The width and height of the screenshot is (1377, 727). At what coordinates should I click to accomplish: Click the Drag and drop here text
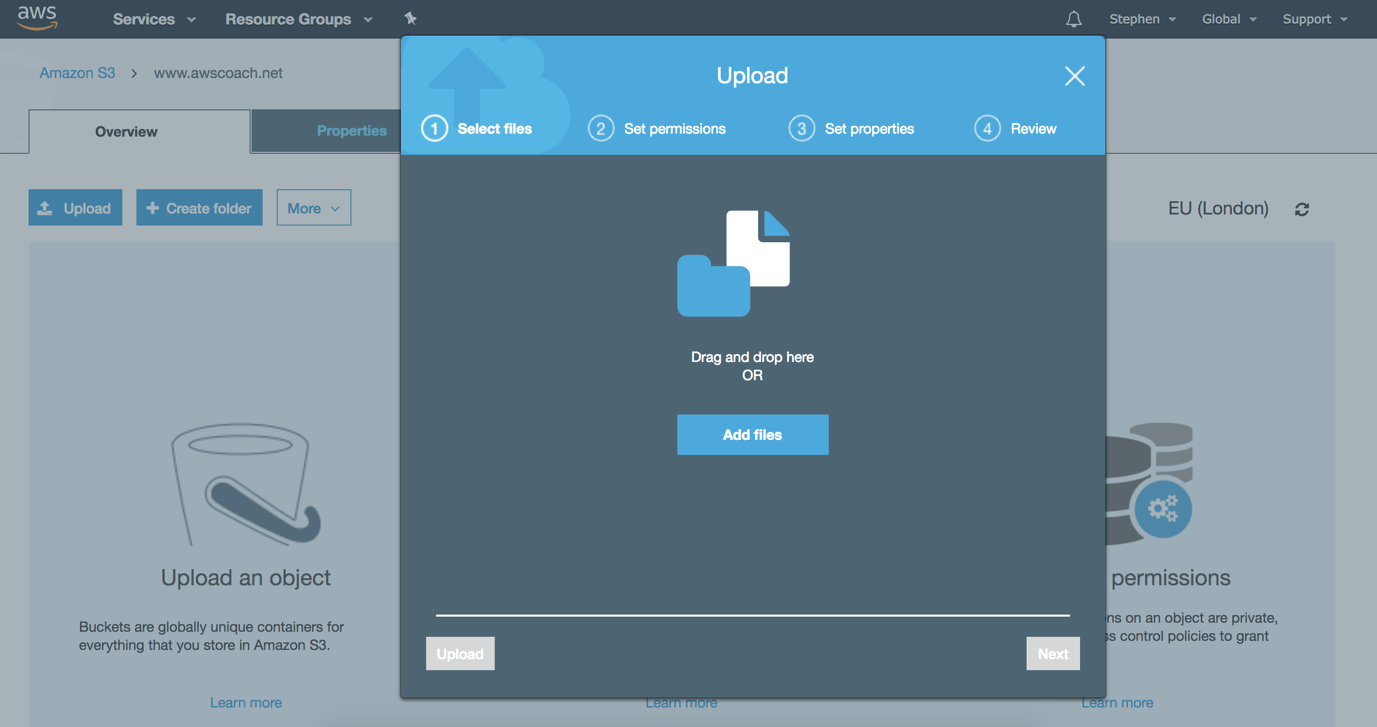tap(752, 357)
